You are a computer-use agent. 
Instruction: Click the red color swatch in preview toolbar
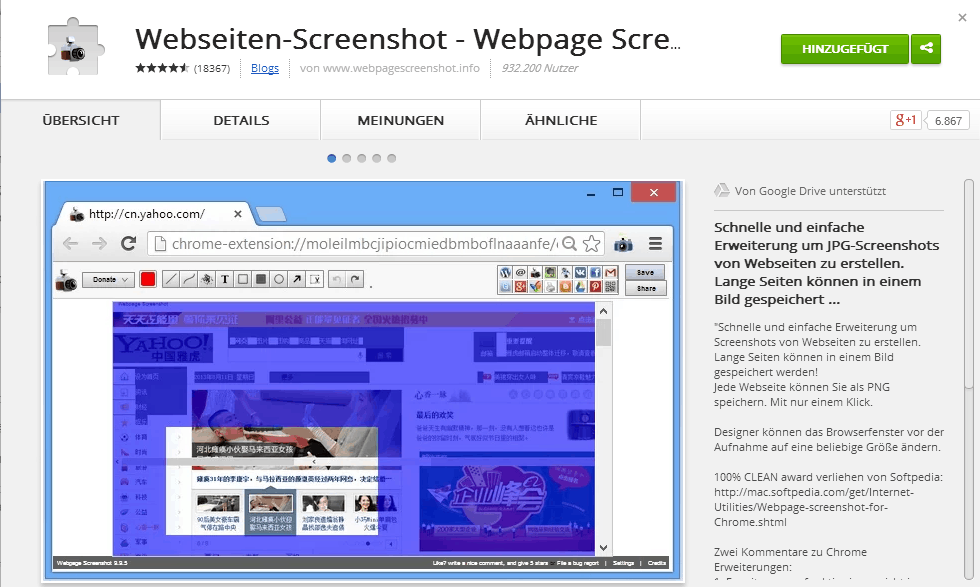[x=148, y=279]
